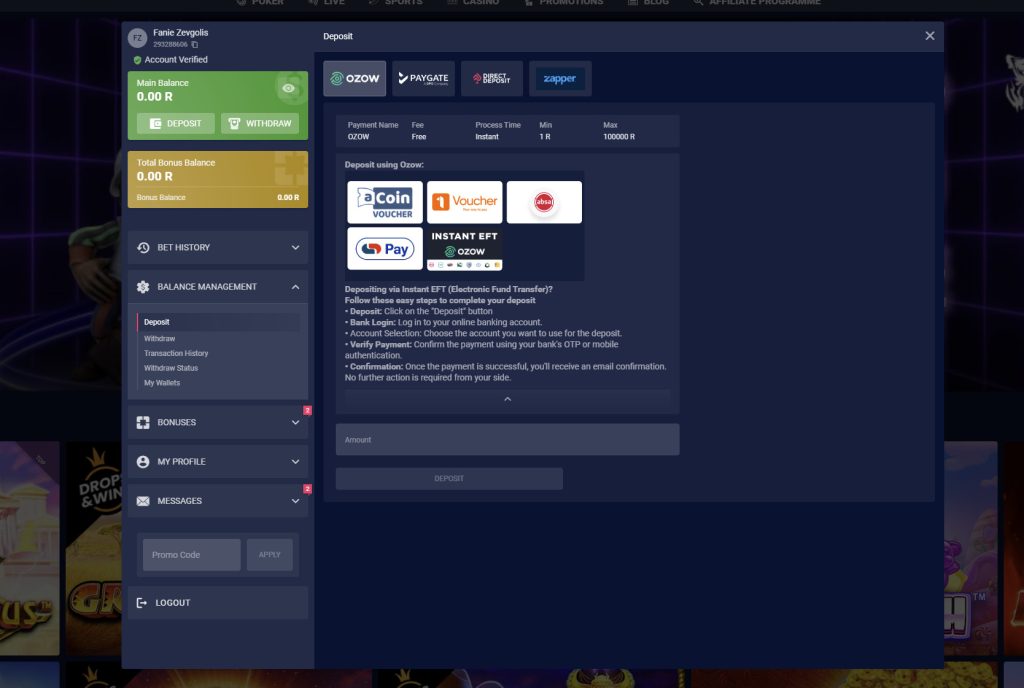This screenshot has height=688, width=1024.
Task: Close the Deposit dialog
Action: 930,36
